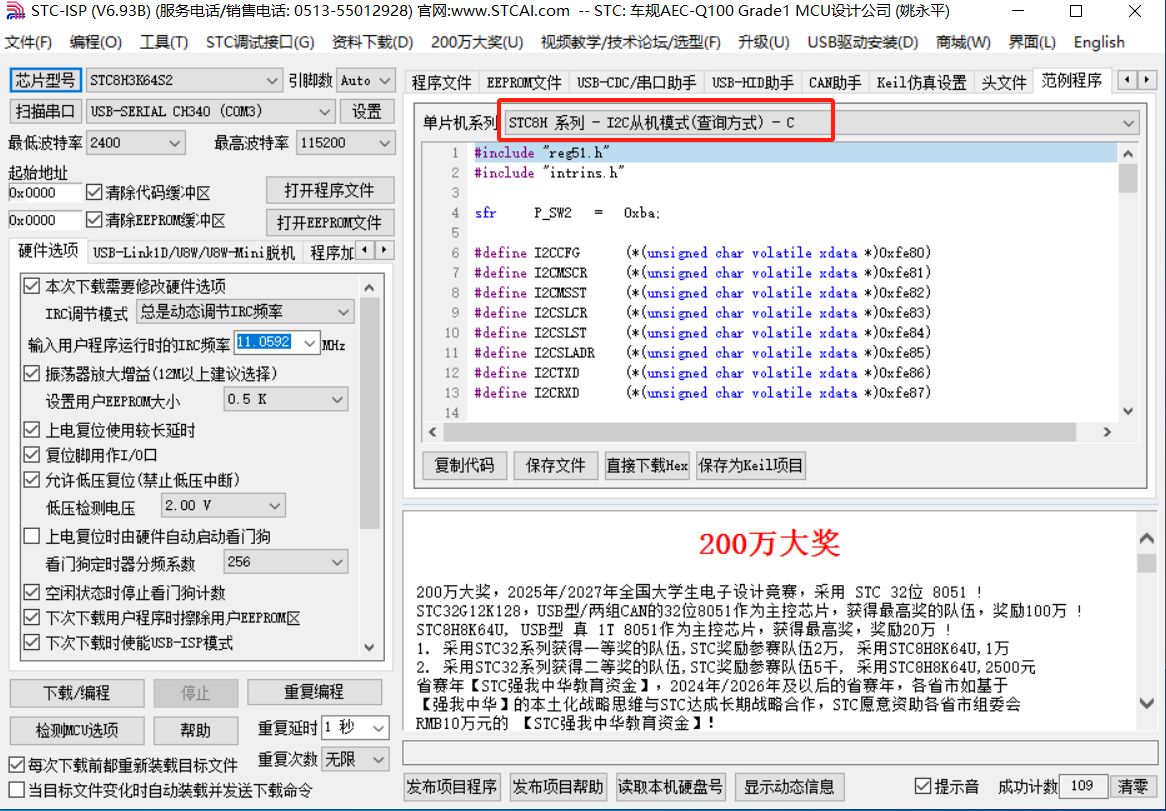Viewport: 1166px width, 811px height.
Task: Click code editor scroll up arrow
Action: click(1128, 154)
